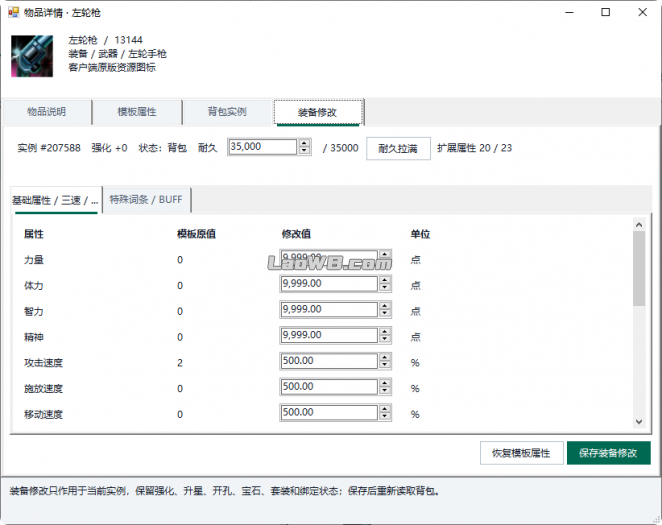This screenshot has width=662, height=525.
Task: Click the 力量 attribute label
Action: (34, 260)
